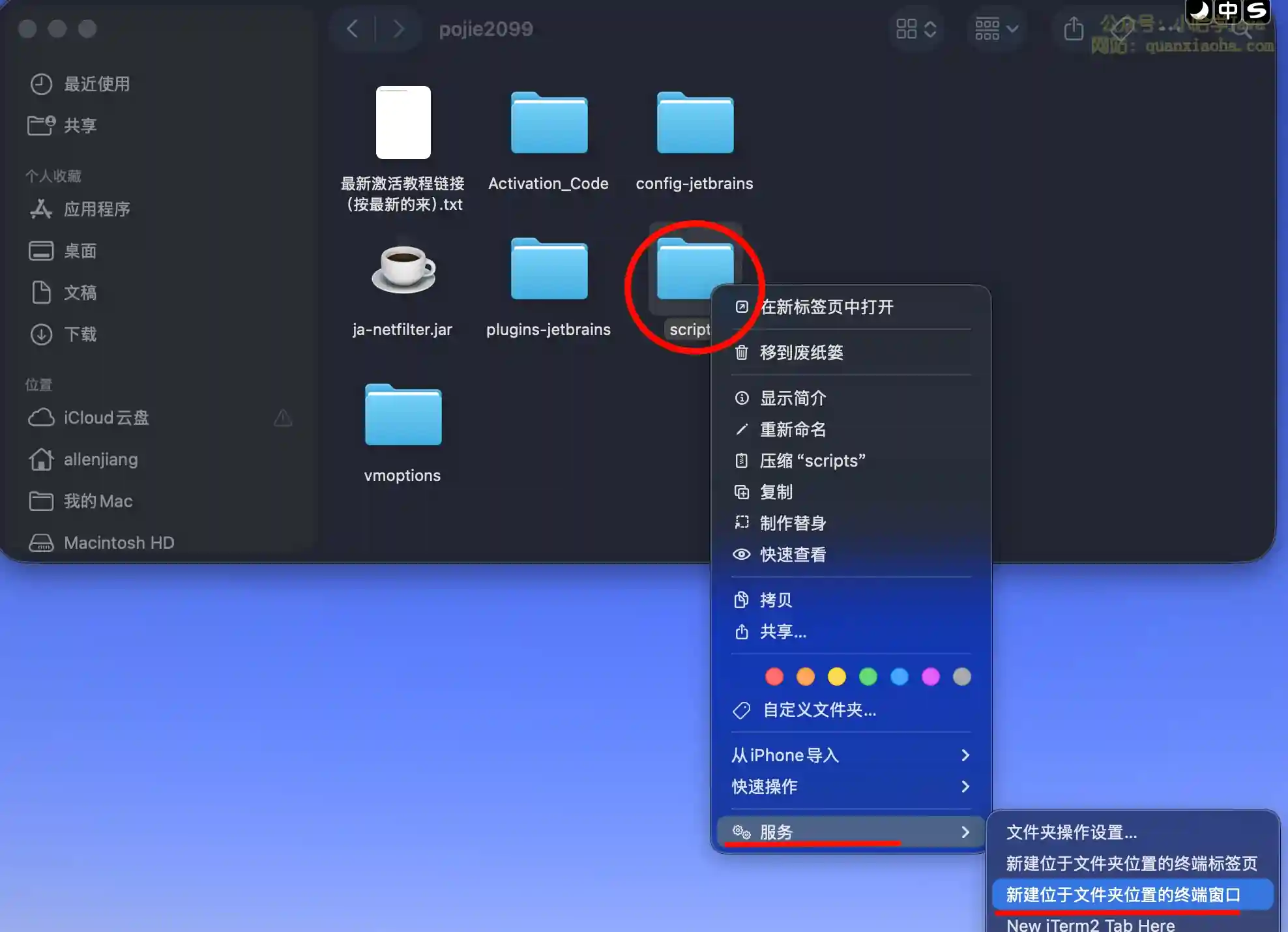This screenshot has height=932, width=1288.
Task: Go to 下载 in the sidebar
Action: pyautogui.click(x=80, y=334)
